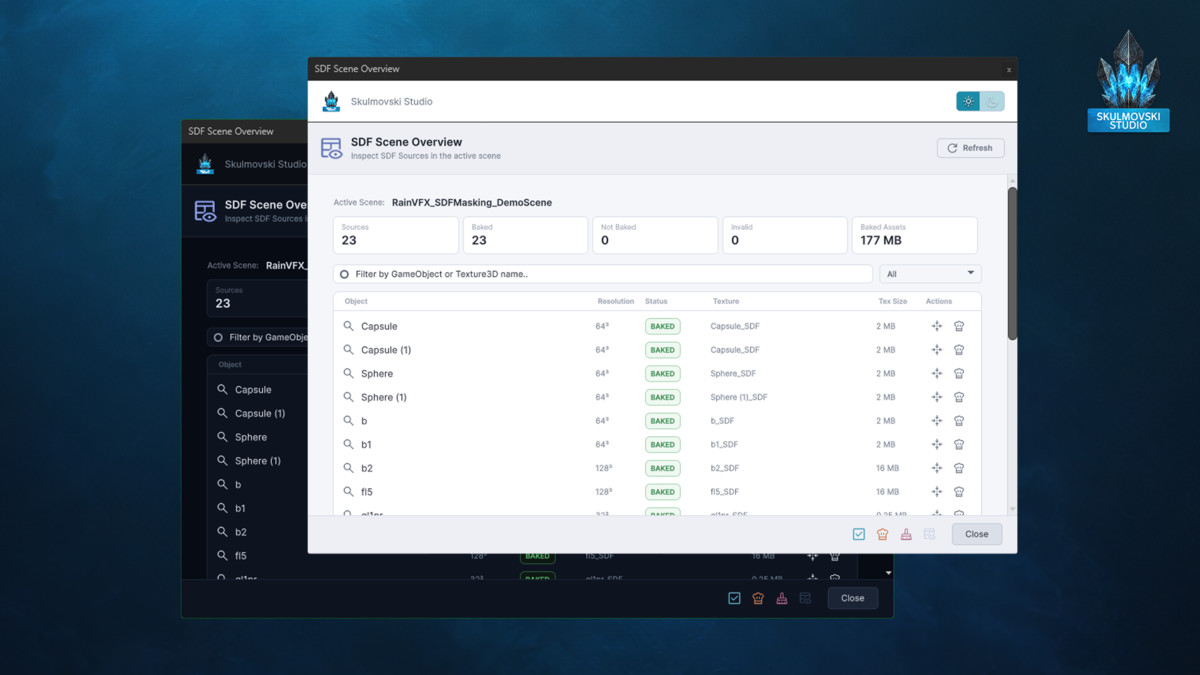Click magnifier icon beside Capsule in light window
Image resolution: width=1200 pixels, height=675 pixels.
[x=349, y=326]
